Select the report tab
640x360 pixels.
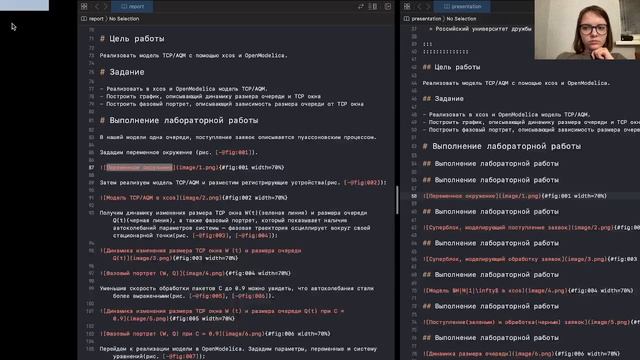pyautogui.click(x=133, y=7)
